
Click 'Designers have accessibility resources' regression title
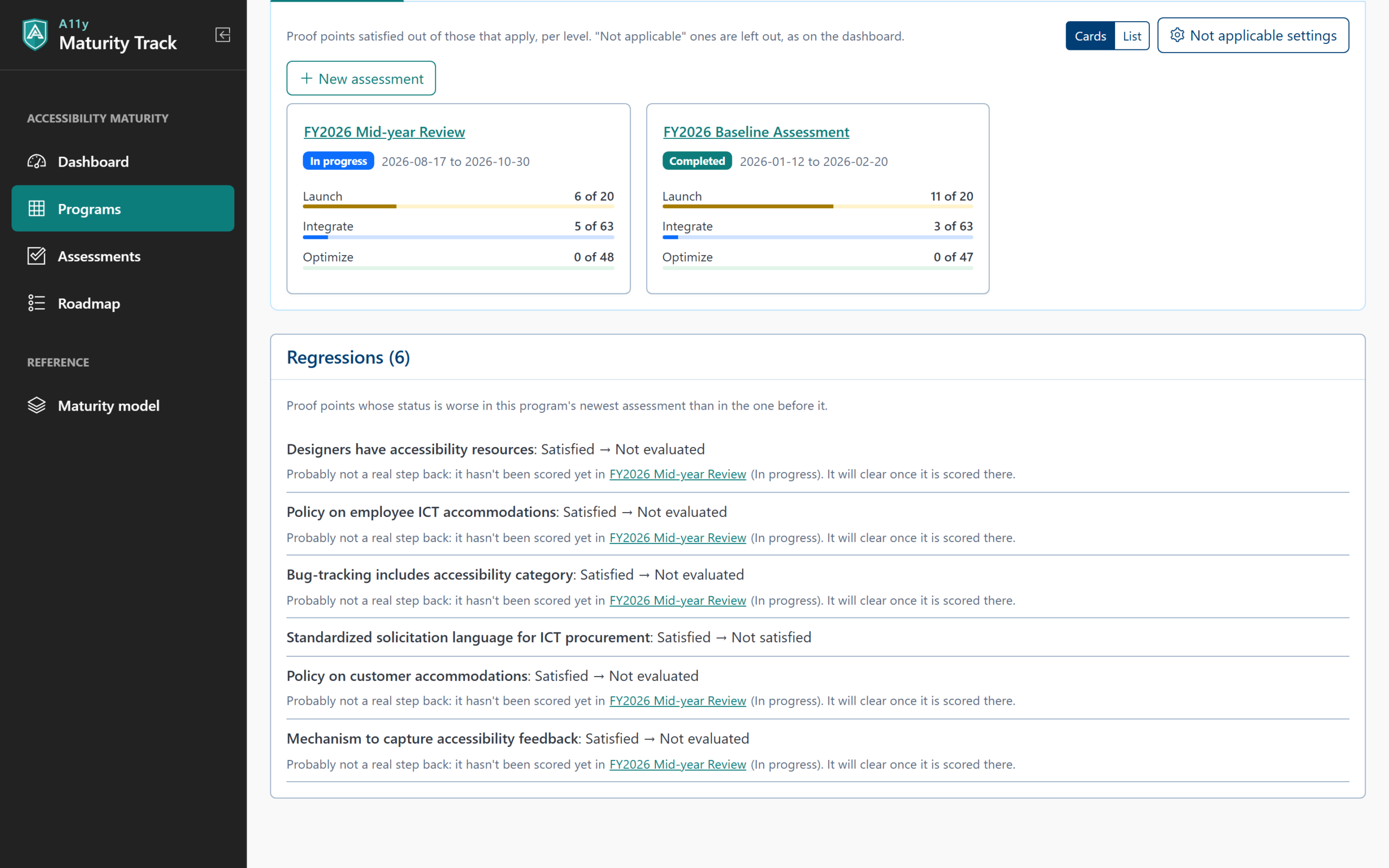point(410,449)
